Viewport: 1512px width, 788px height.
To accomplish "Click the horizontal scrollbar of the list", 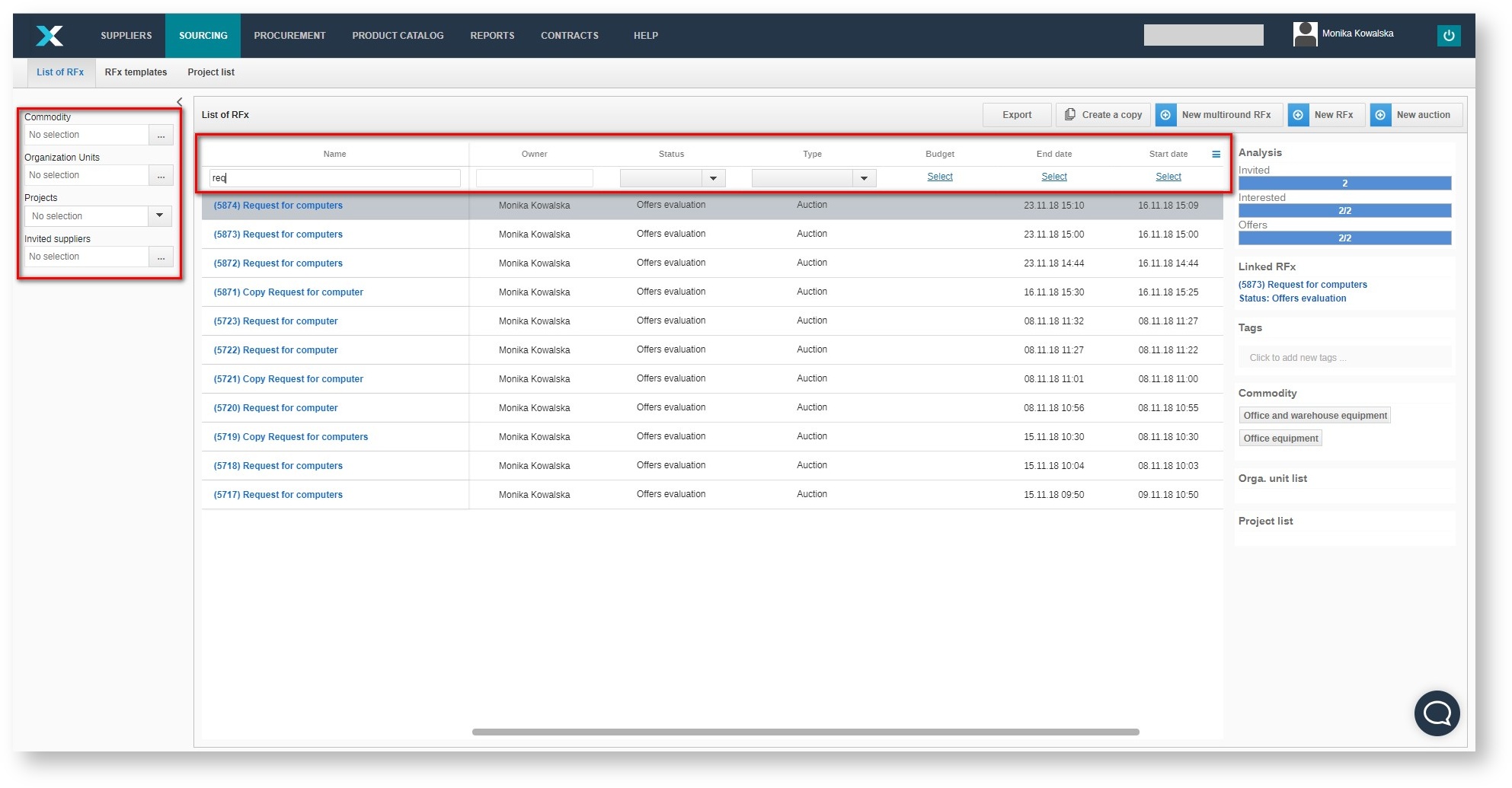I will [x=805, y=732].
